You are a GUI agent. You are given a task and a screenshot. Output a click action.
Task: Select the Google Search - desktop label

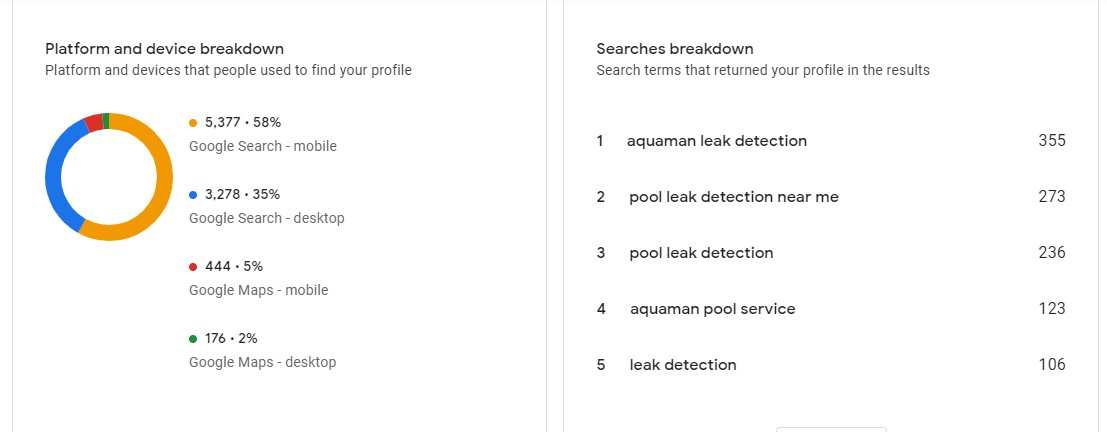point(266,218)
